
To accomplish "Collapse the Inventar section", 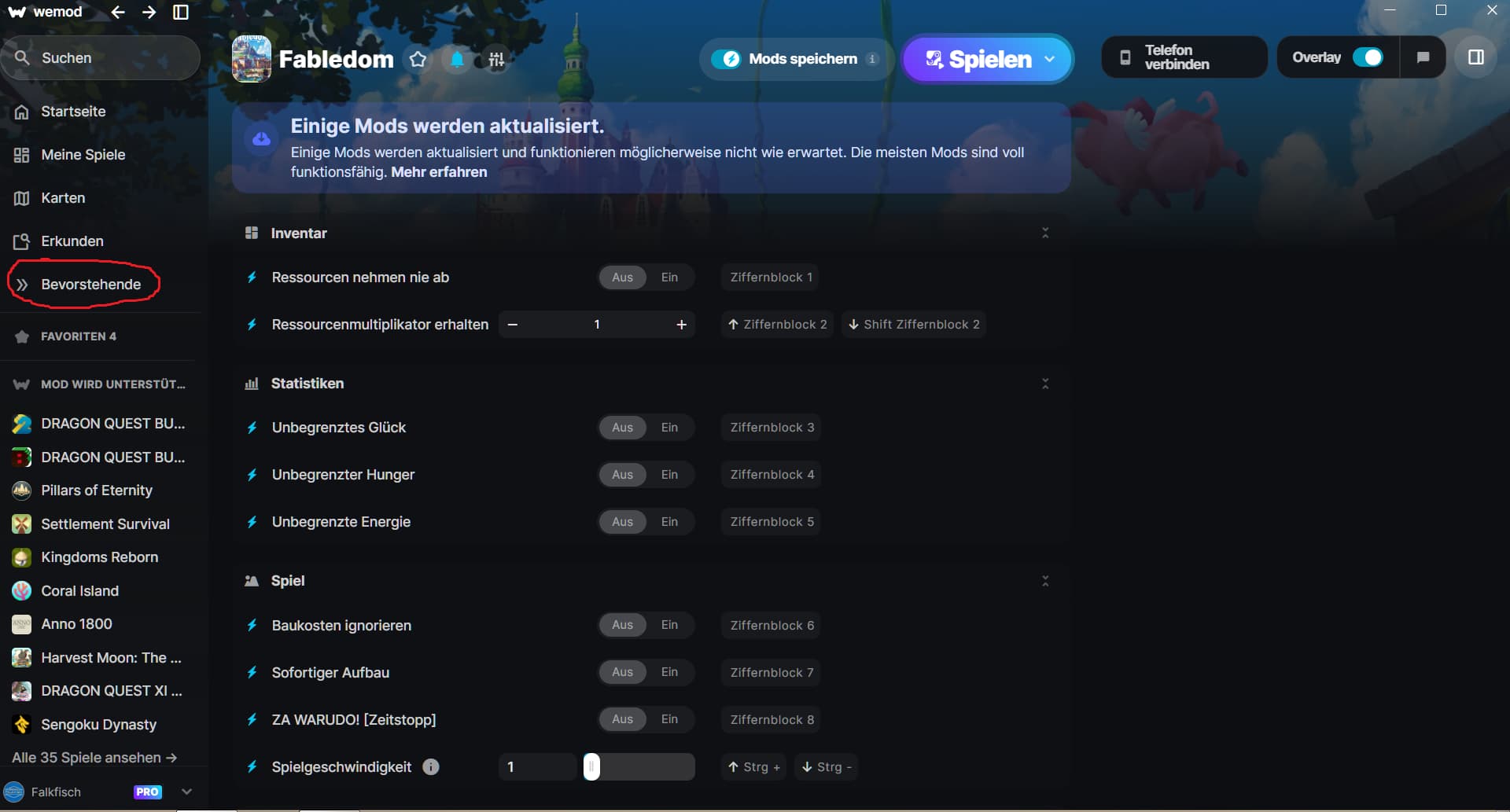I will [1045, 233].
